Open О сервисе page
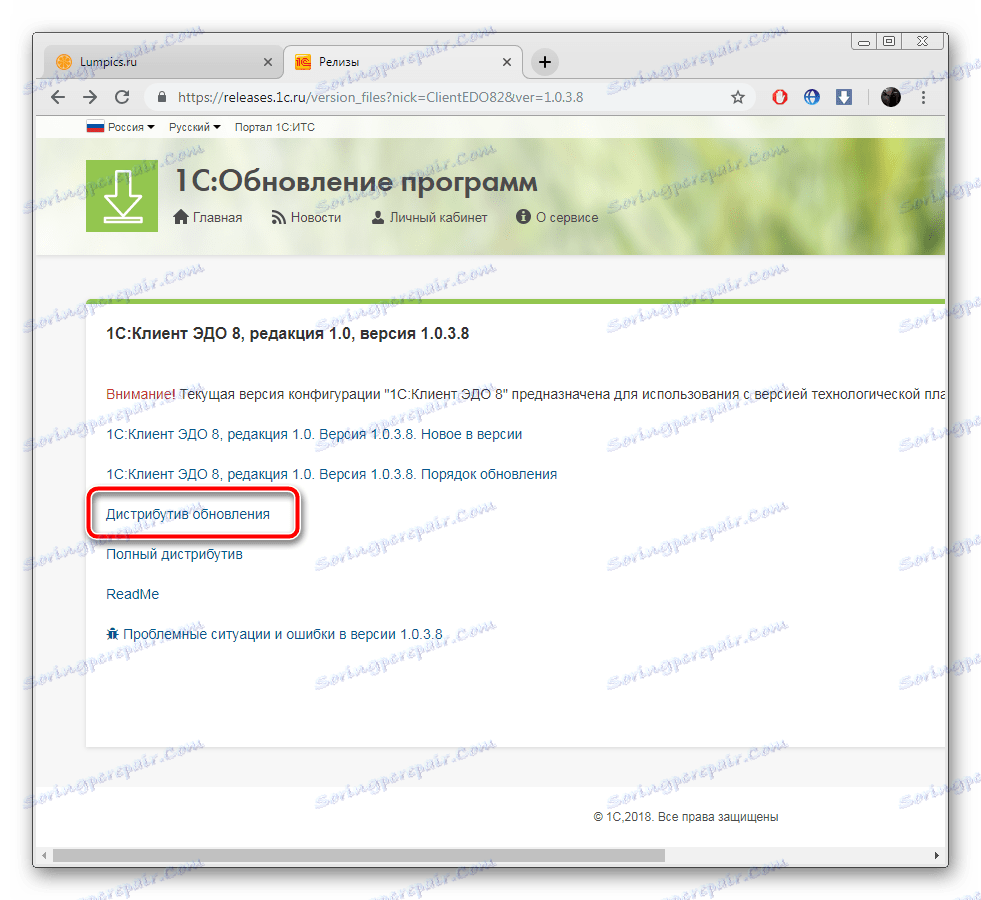Image resolution: width=981 pixels, height=900 pixels. pos(557,217)
